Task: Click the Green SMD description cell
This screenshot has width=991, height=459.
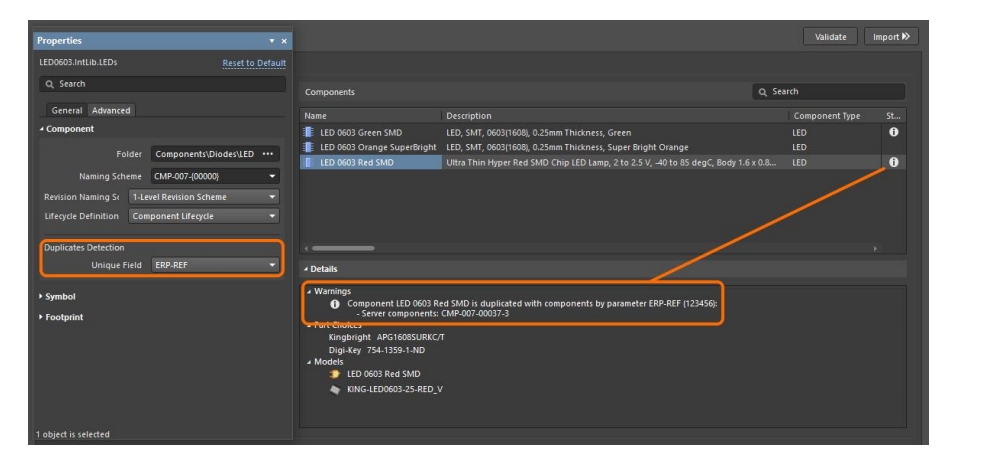Action: (538, 133)
